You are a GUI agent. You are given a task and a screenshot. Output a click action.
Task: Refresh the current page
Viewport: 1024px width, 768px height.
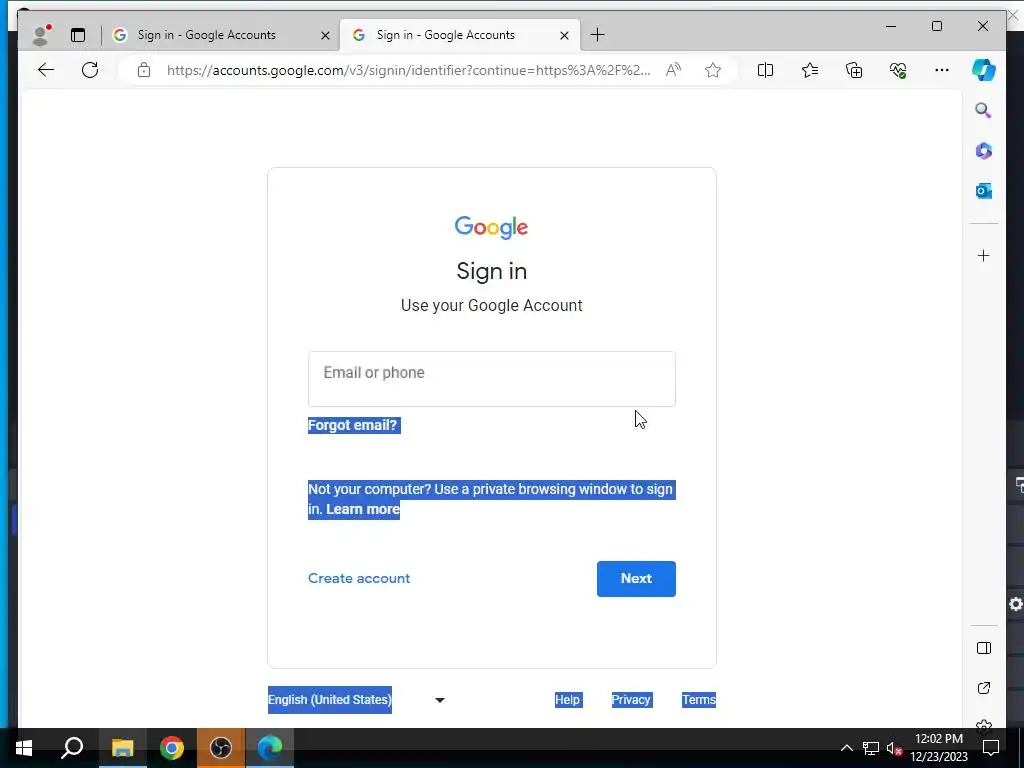pos(90,70)
